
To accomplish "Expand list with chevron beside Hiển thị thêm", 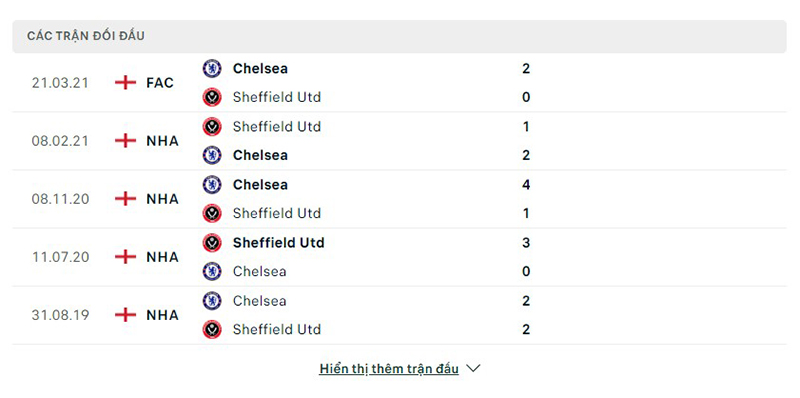I will pyautogui.click(x=473, y=368).
